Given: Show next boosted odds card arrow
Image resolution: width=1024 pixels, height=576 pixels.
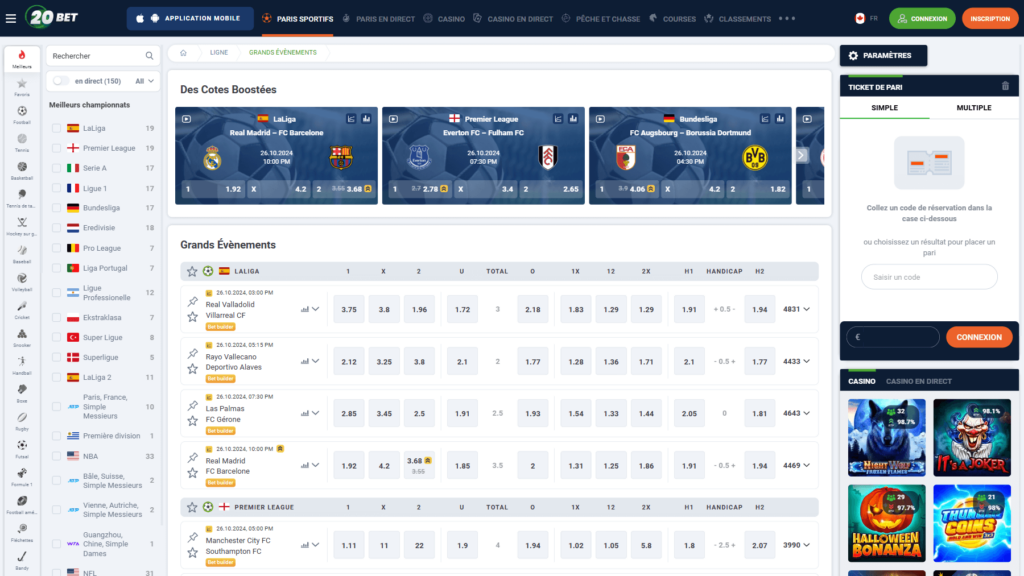Looking at the screenshot, I should coord(801,155).
